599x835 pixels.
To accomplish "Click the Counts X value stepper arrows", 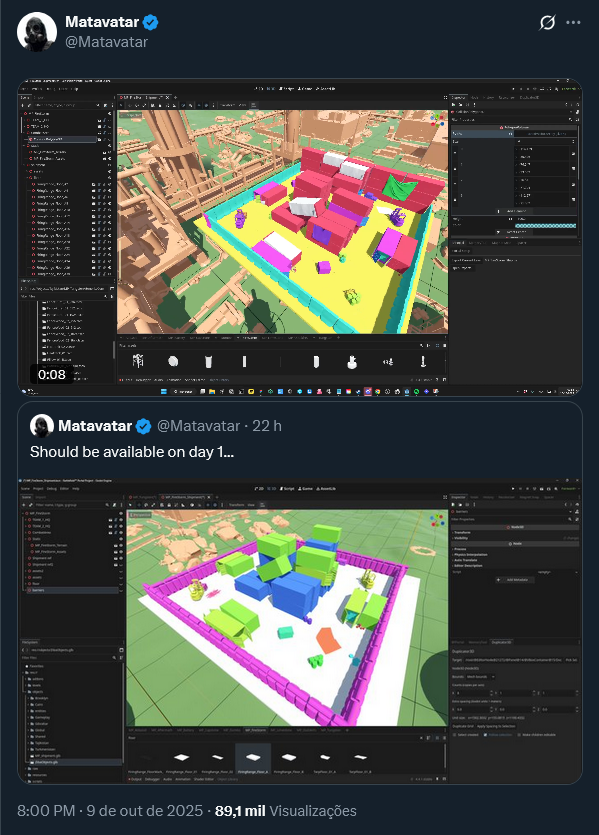I will [491, 693].
